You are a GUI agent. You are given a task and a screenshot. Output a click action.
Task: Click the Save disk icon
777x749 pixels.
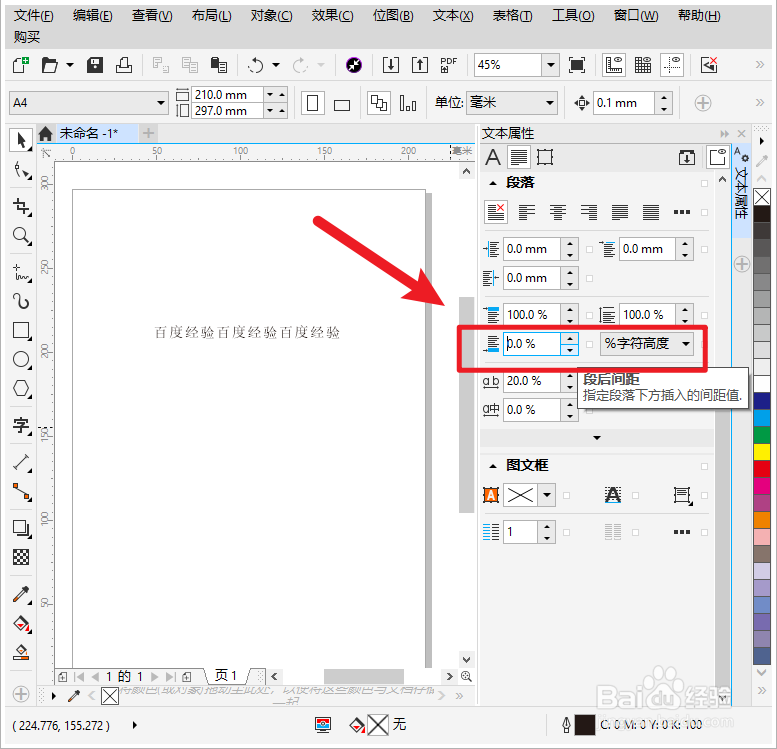tap(95, 65)
